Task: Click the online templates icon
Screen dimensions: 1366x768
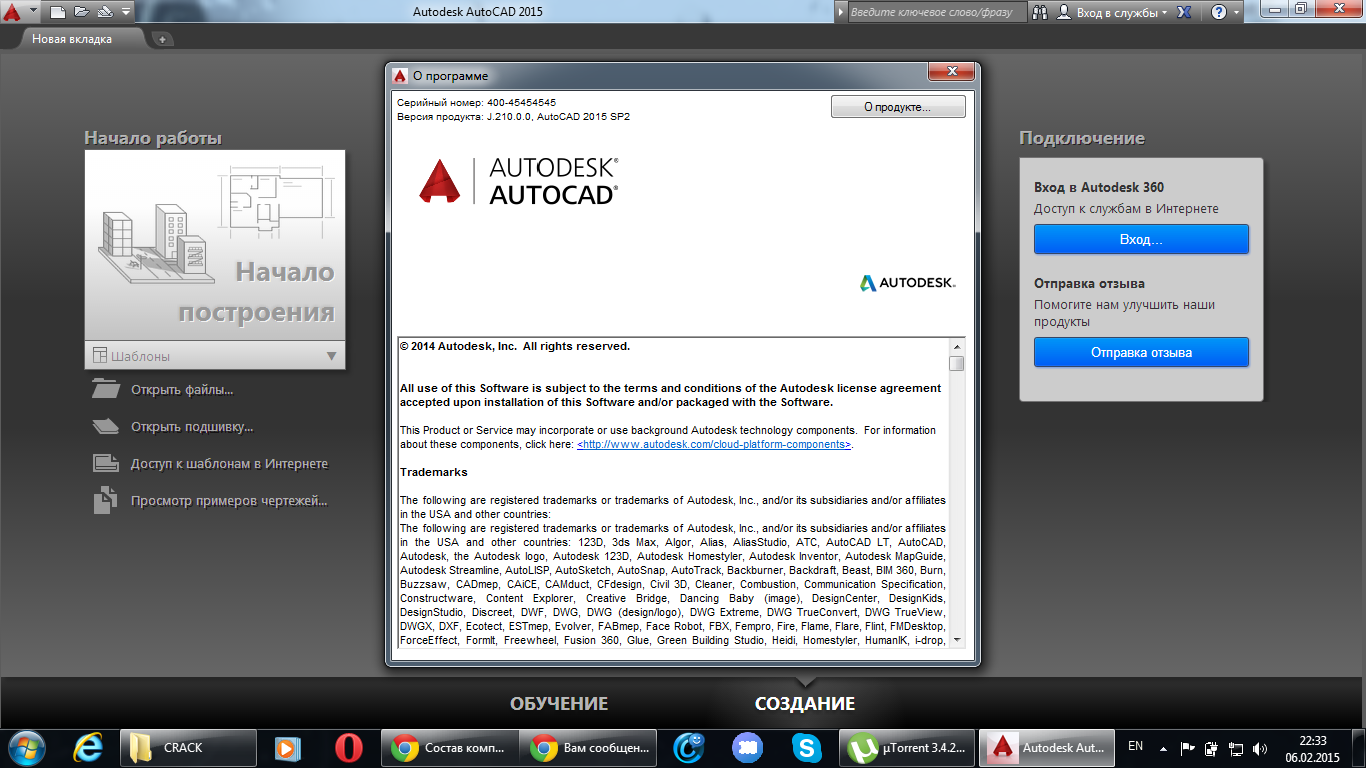Action: point(105,463)
